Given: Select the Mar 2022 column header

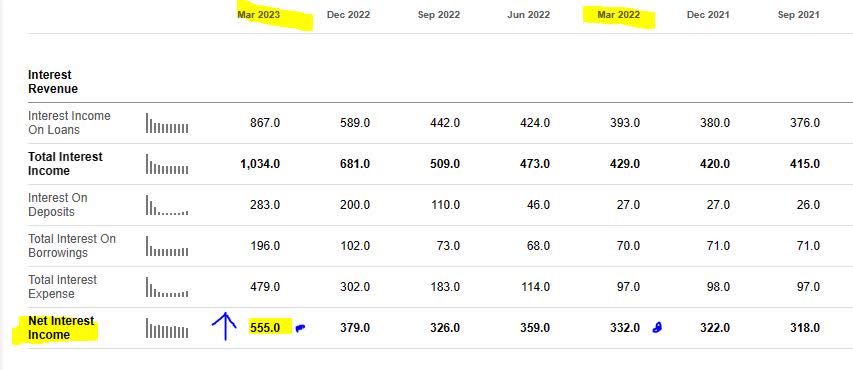Looking at the screenshot, I should pyautogui.click(x=619, y=15).
